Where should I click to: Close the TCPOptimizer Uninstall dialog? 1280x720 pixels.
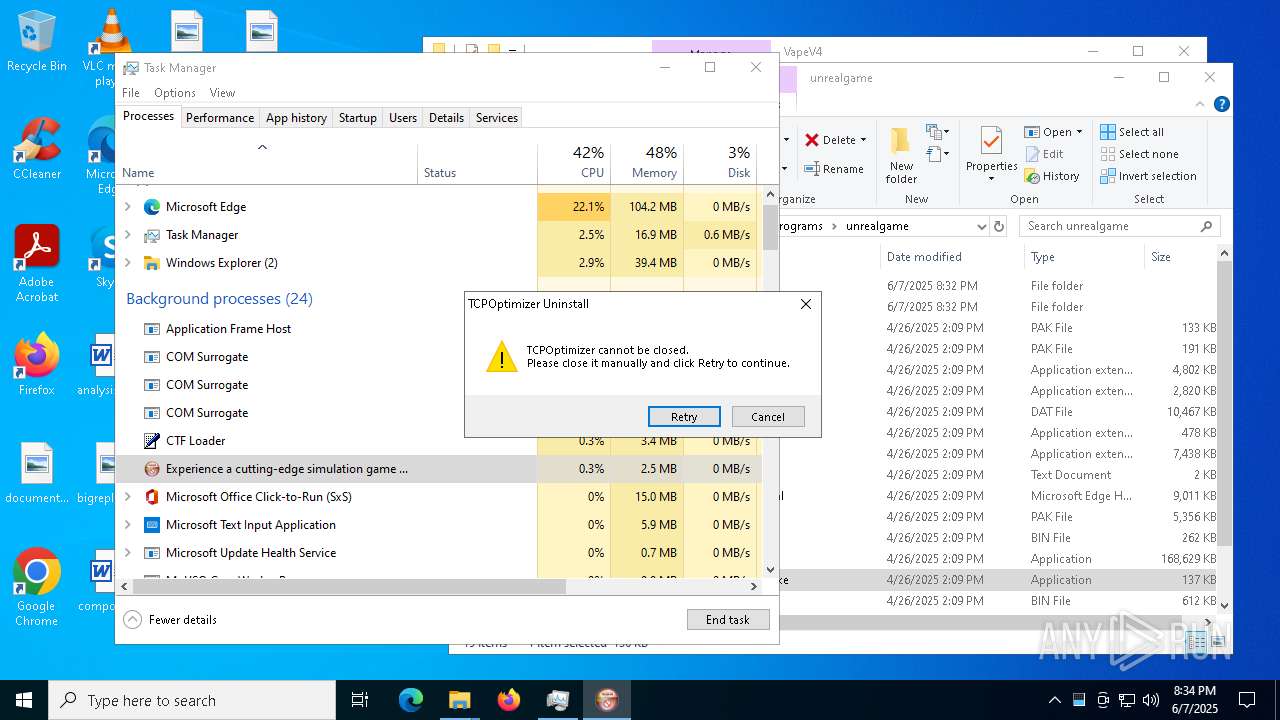pos(806,304)
